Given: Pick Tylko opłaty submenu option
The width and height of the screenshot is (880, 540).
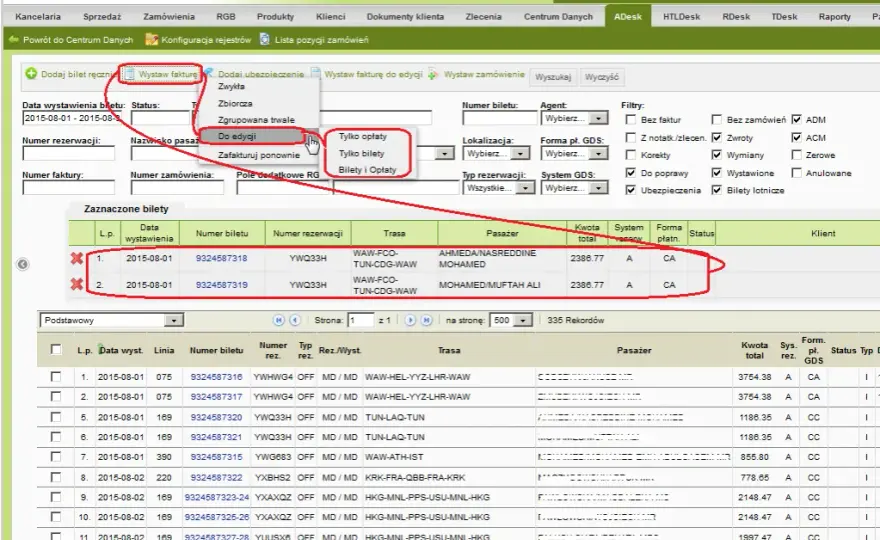Looking at the screenshot, I should [x=363, y=136].
